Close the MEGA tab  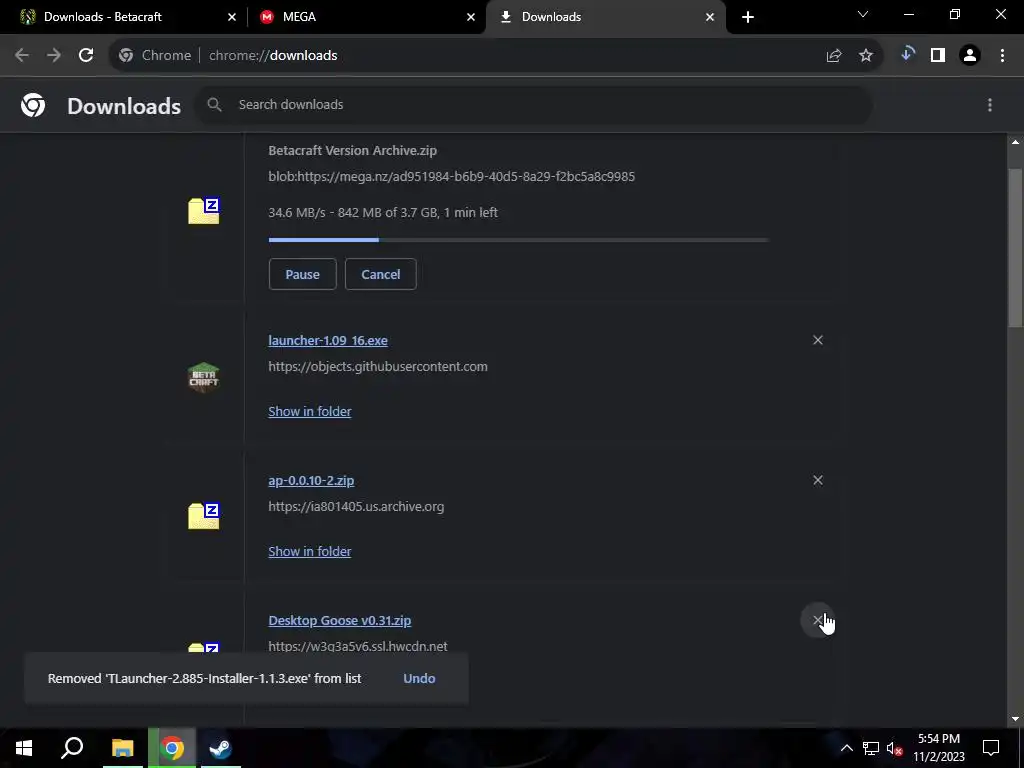point(471,17)
